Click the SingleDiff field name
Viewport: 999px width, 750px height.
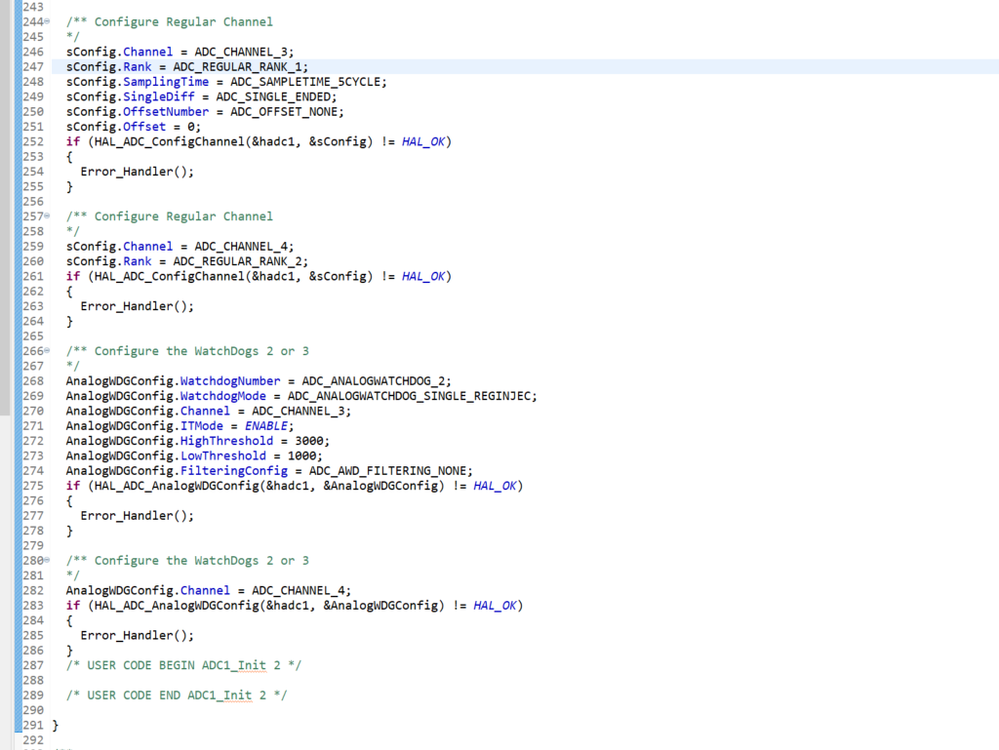159,97
